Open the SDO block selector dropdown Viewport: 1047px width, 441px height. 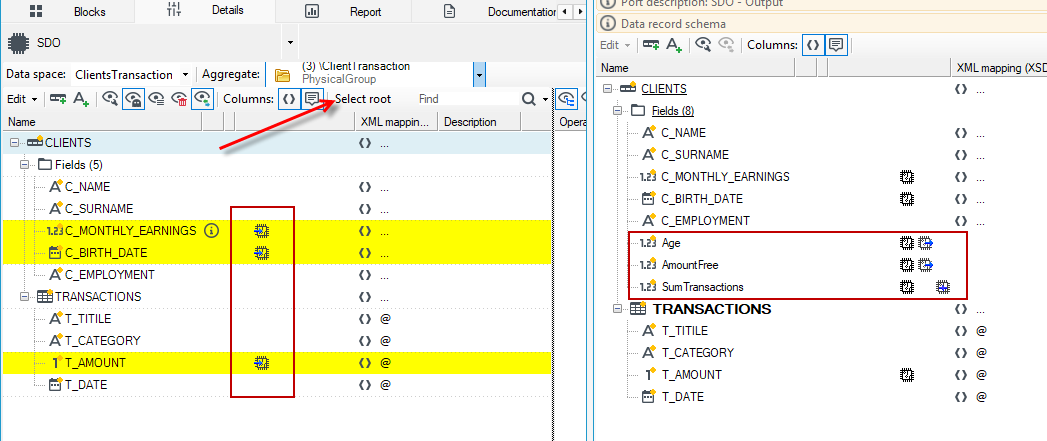[290, 42]
